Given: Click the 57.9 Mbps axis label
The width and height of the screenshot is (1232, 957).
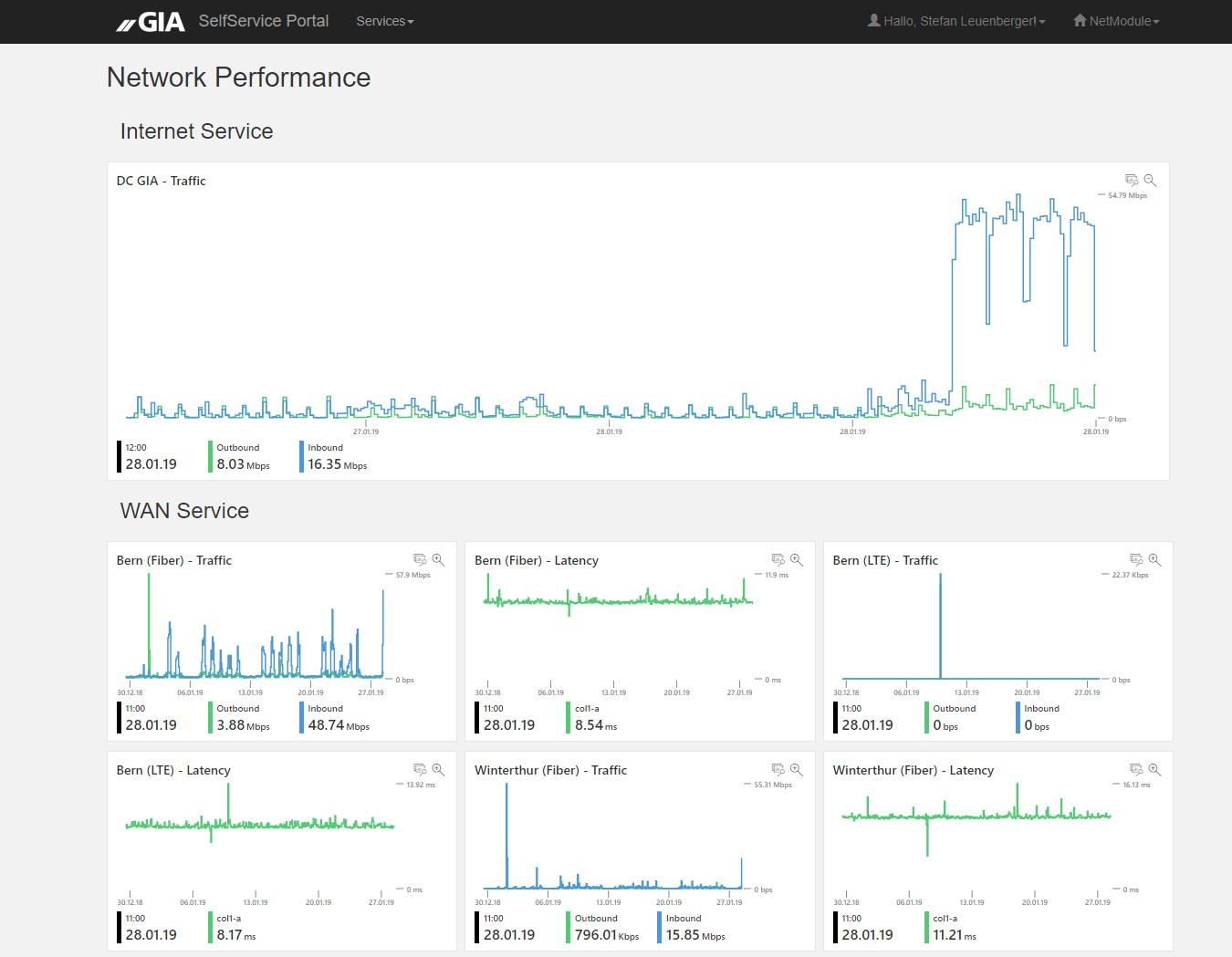Looking at the screenshot, I should click(x=412, y=575).
